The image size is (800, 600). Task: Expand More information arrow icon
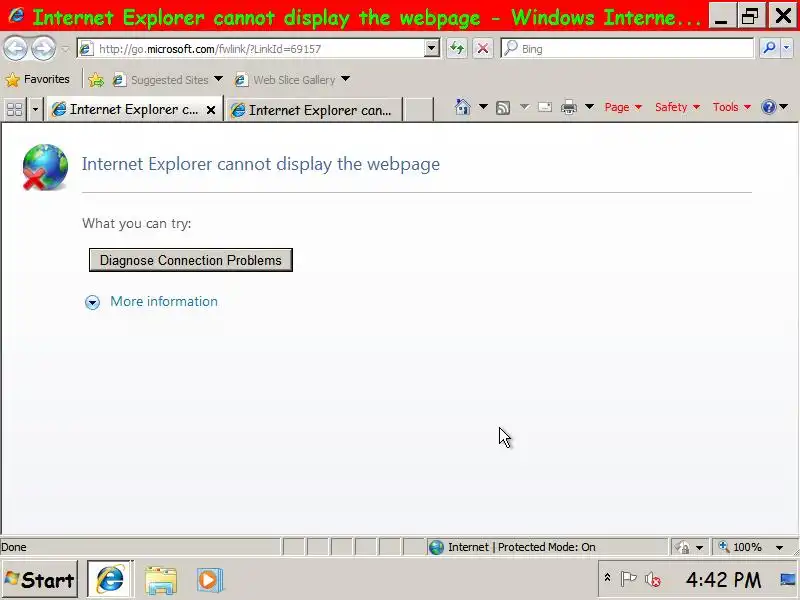point(92,303)
